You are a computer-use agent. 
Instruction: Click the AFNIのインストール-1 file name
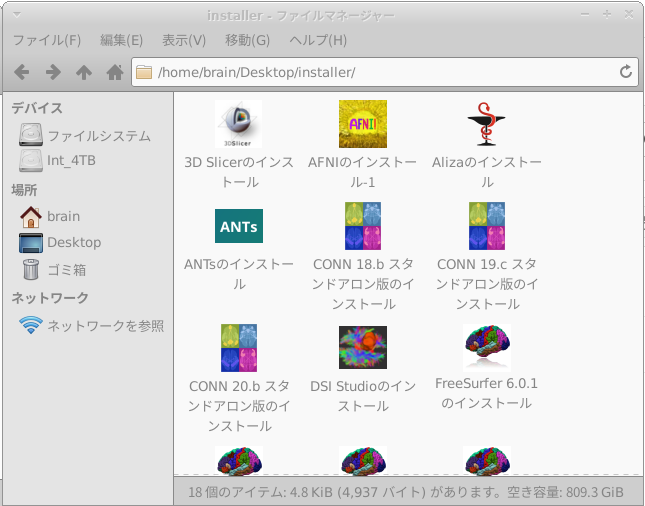pyautogui.click(x=362, y=172)
